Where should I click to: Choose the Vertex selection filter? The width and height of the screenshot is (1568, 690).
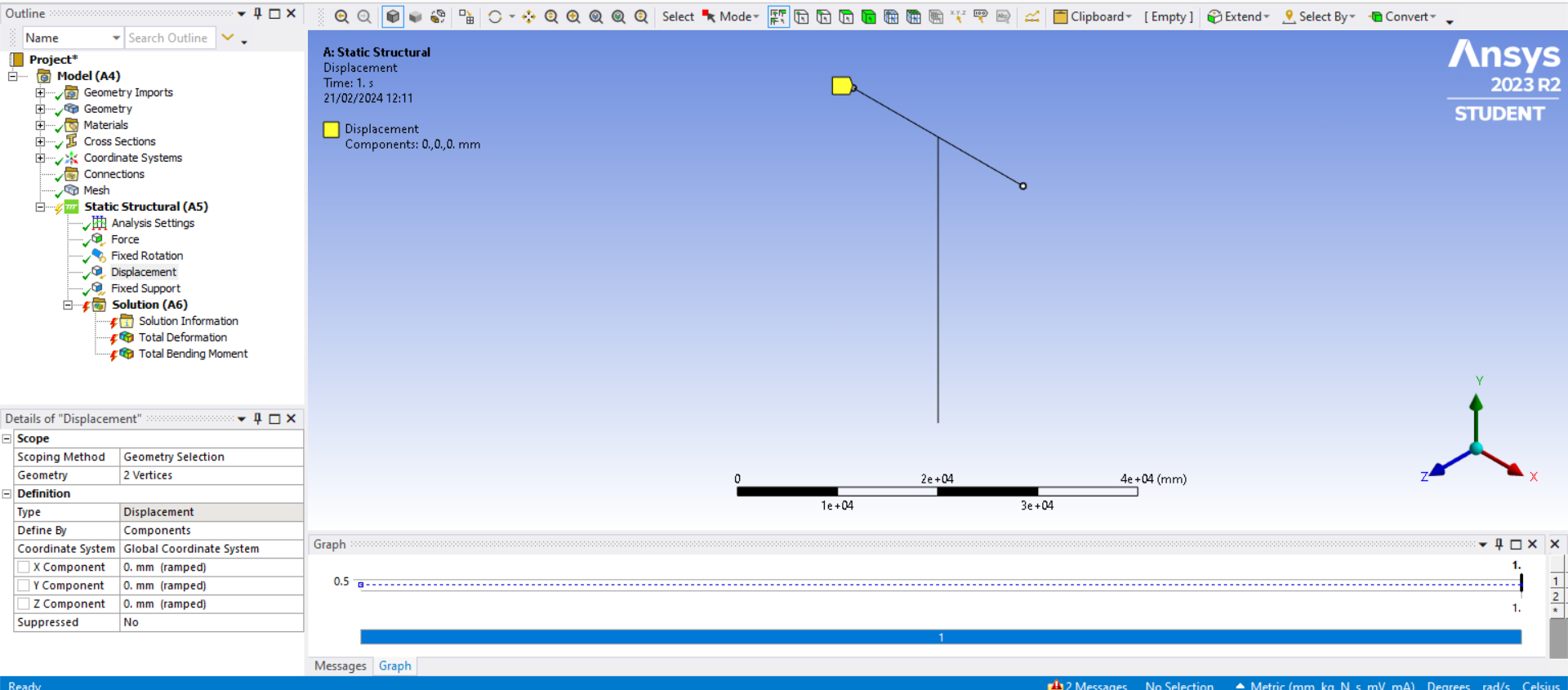(x=801, y=16)
